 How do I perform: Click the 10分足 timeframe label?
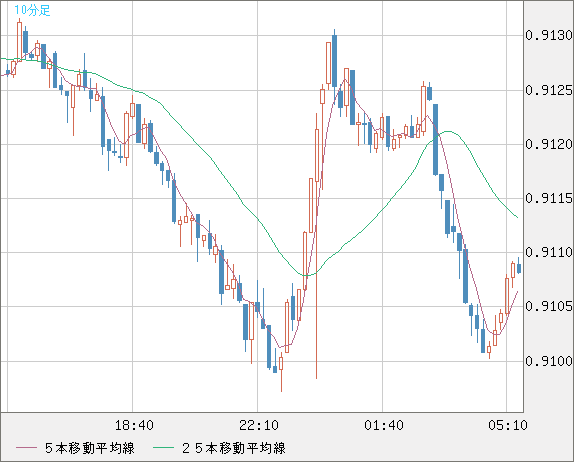tap(32, 10)
